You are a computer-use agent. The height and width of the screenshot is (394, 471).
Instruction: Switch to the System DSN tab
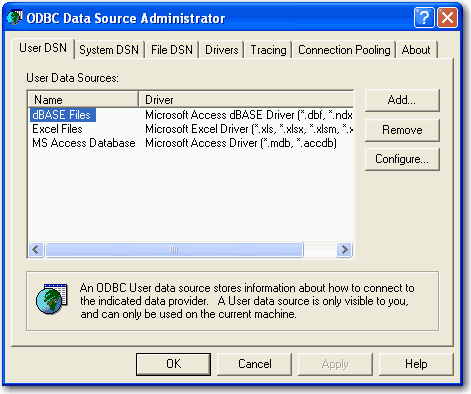point(109,50)
